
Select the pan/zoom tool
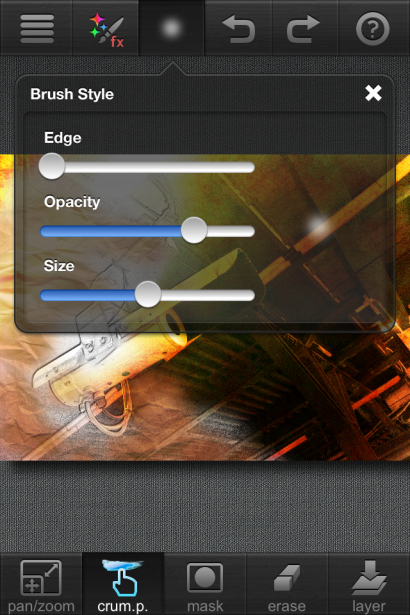41,586
